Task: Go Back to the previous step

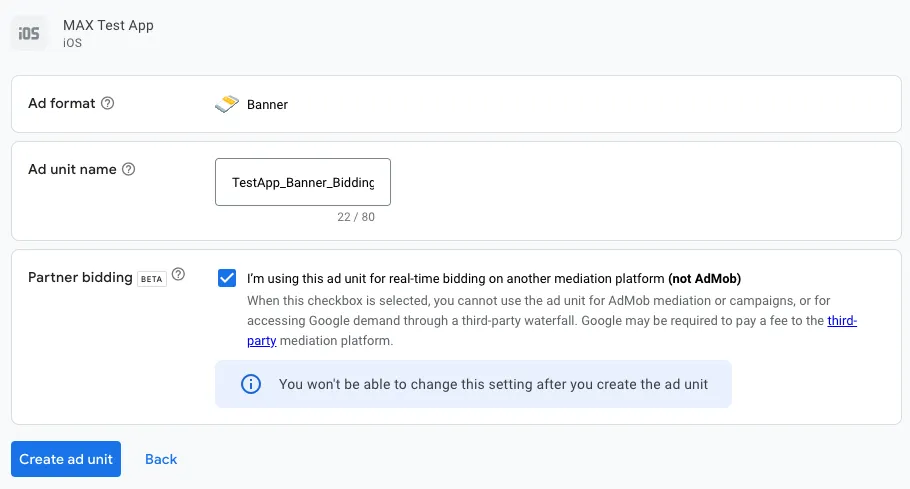Action: (161, 459)
